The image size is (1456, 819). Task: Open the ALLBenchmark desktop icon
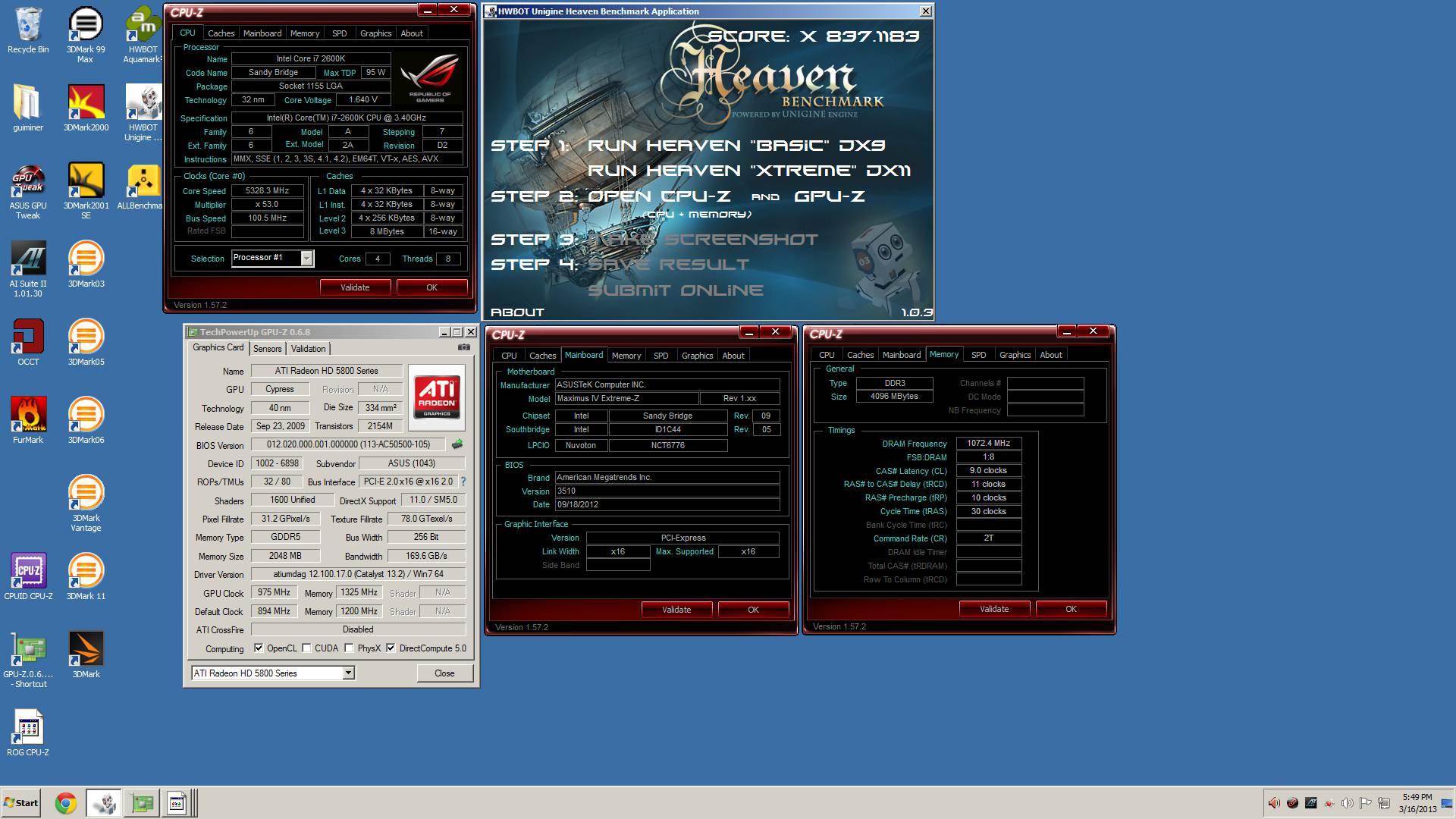[143, 186]
